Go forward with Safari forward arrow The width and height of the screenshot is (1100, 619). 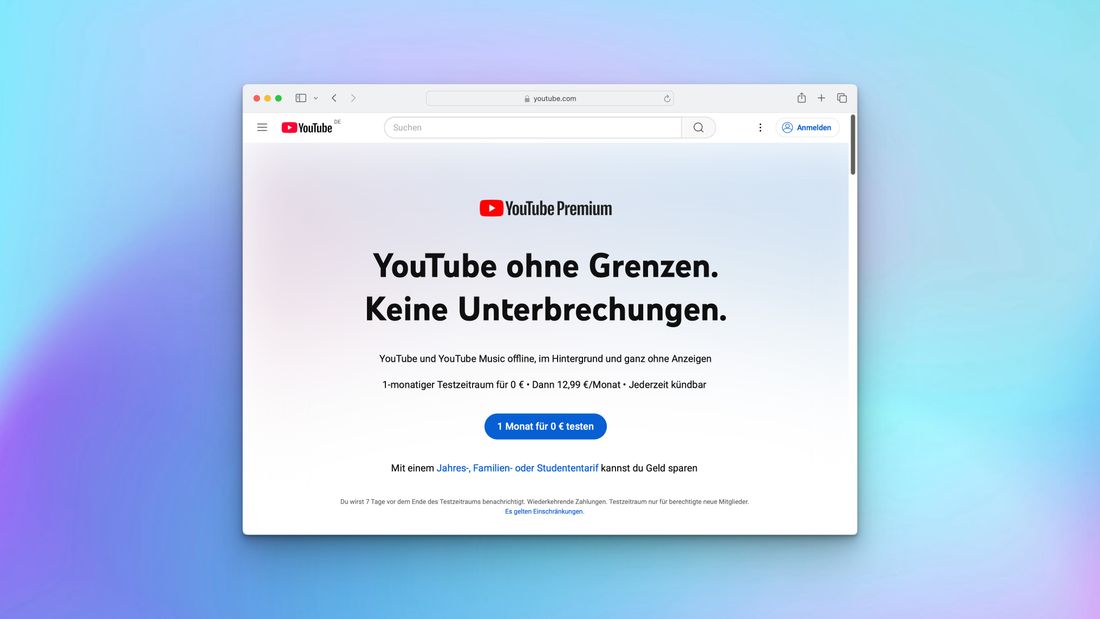pos(353,98)
